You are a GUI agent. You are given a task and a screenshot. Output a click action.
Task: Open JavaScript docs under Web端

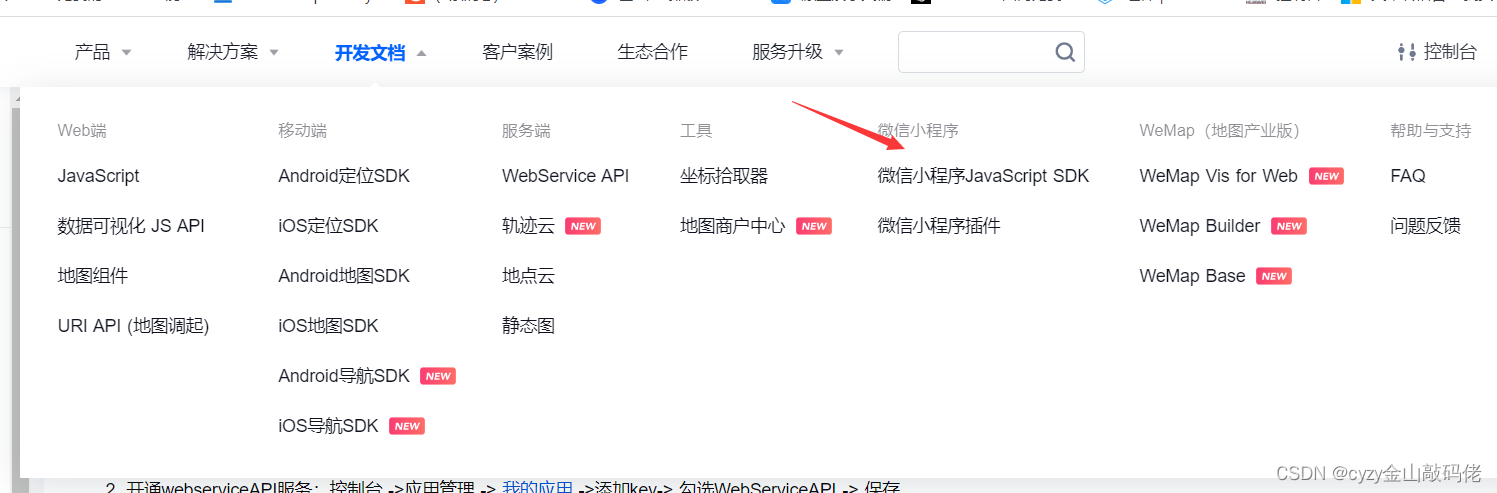pyautogui.click(x=99, y=176)
